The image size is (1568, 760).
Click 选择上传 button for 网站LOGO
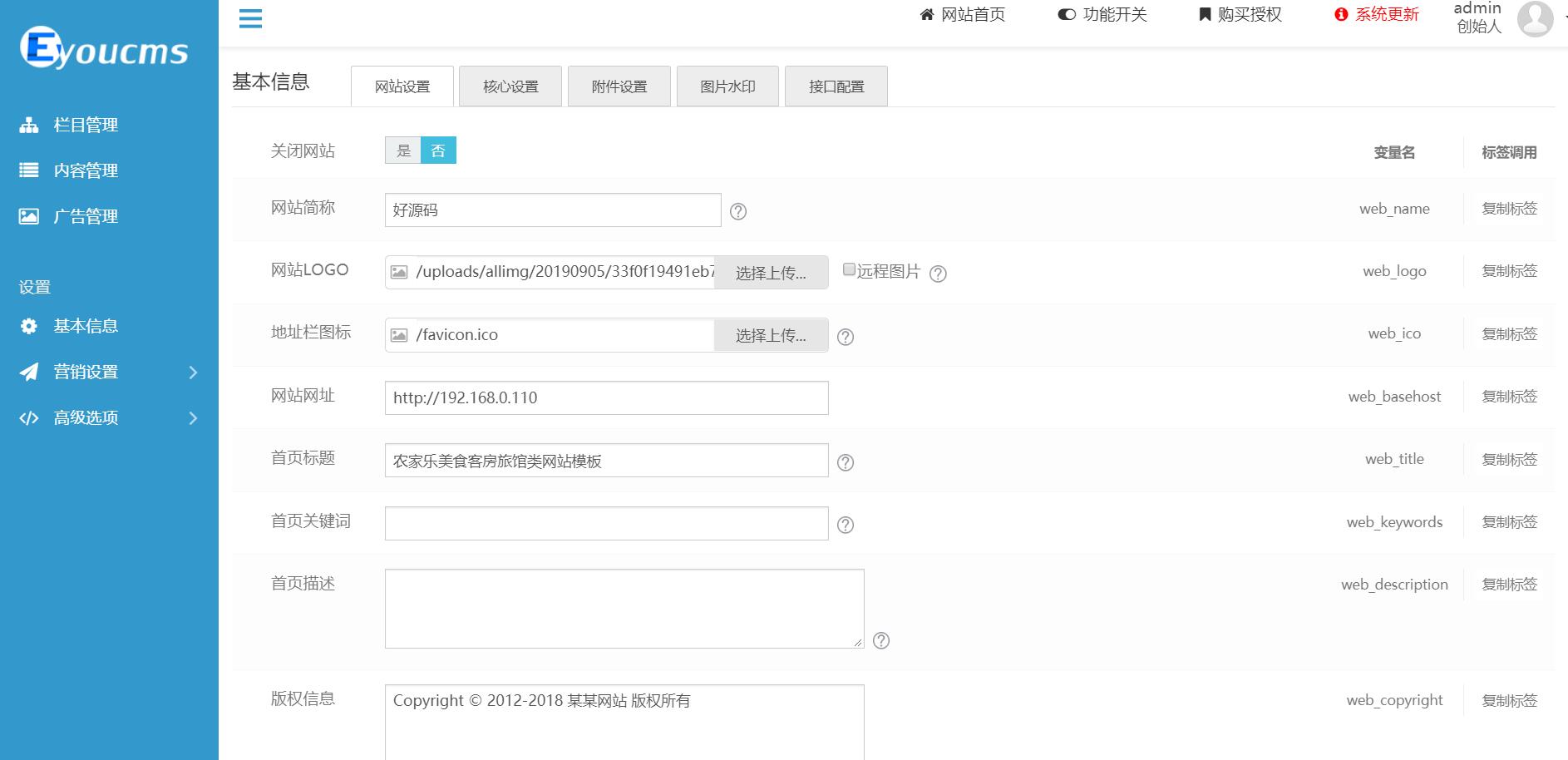771,273
